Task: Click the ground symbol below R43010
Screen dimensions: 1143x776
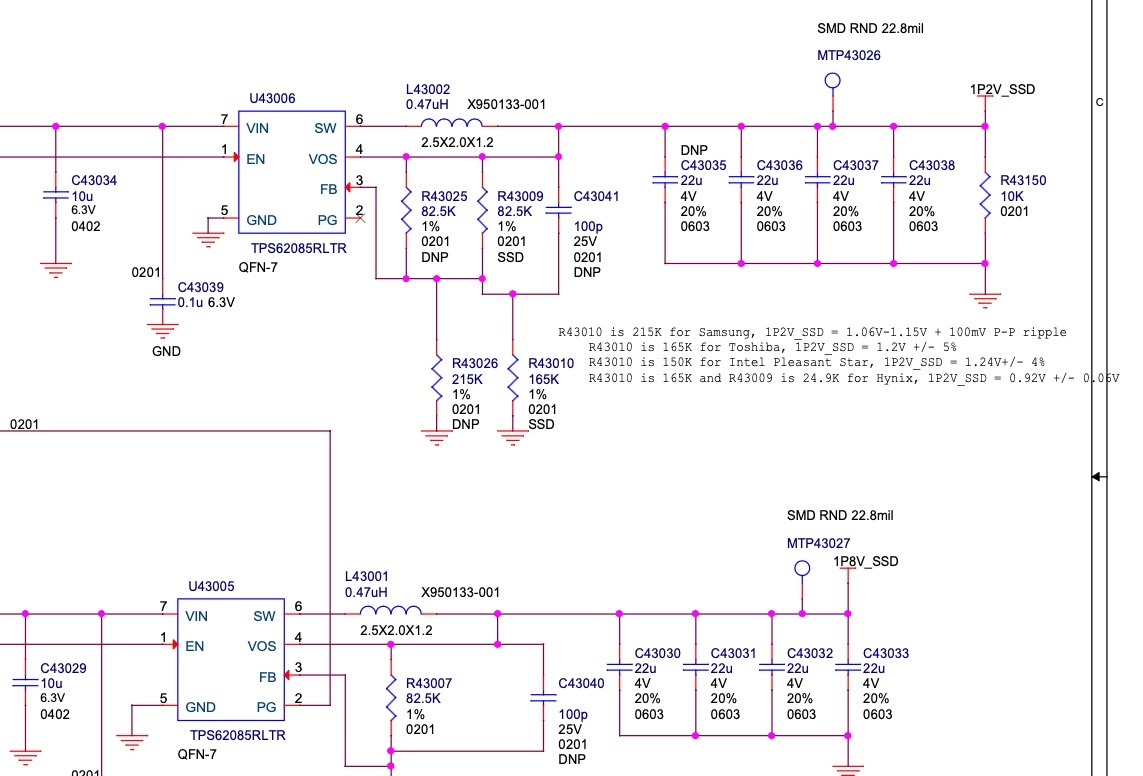Action: click(512, 437)
